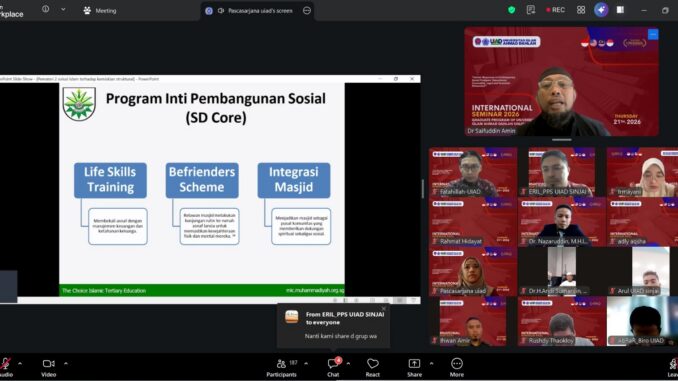The width and height of the screenshot is (678, 381).
Task: Open chat message 'Nanti kami share d grup wa'
Action: tap(341, 336)
